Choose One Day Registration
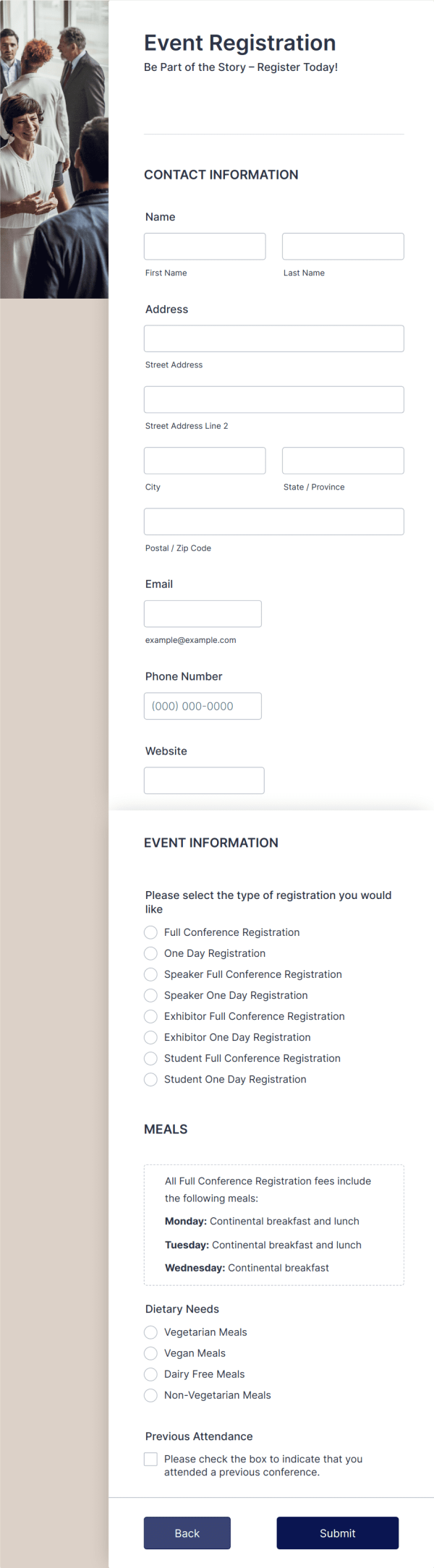 (x=150, y=953)
